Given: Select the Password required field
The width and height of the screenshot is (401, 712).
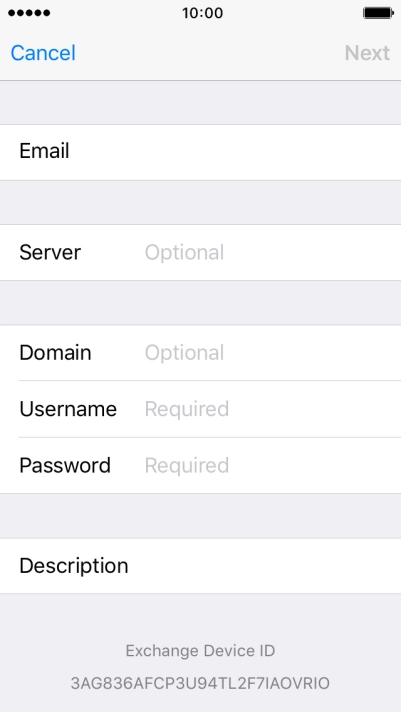Looking at the screenshot, I should [x=200, y=465].
